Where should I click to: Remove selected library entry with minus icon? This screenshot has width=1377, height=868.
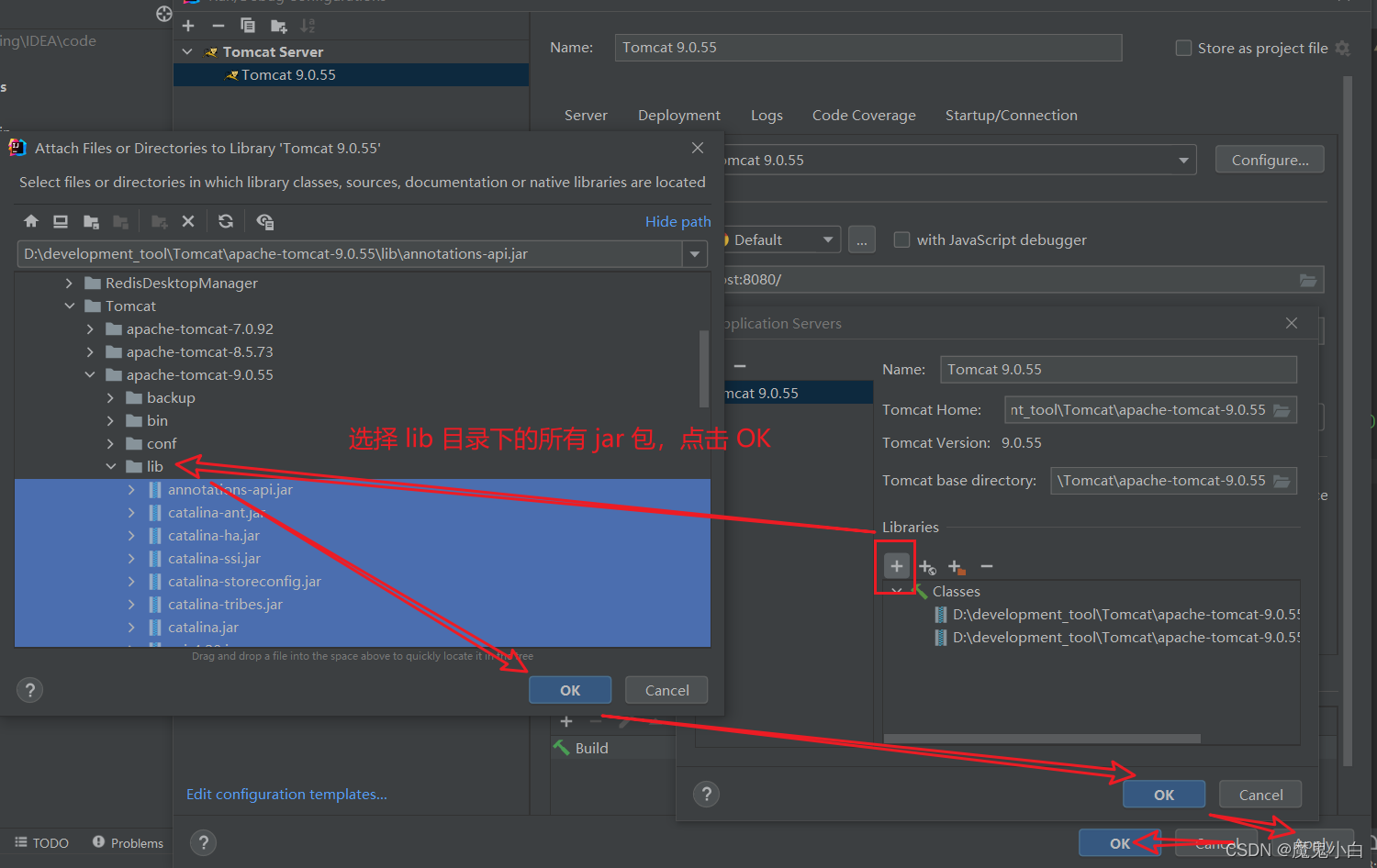pyautogui.click(x=987, y=567)
